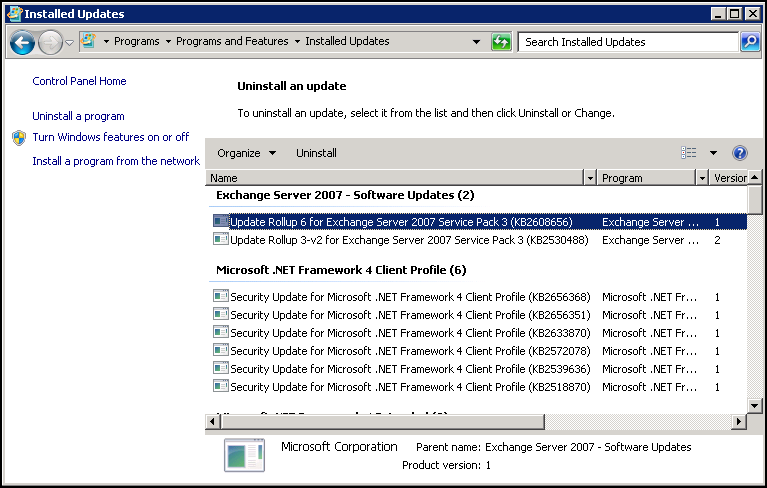Click the Installed Updates title bar icon
The image size is (767, 488).
pos(15,14)
